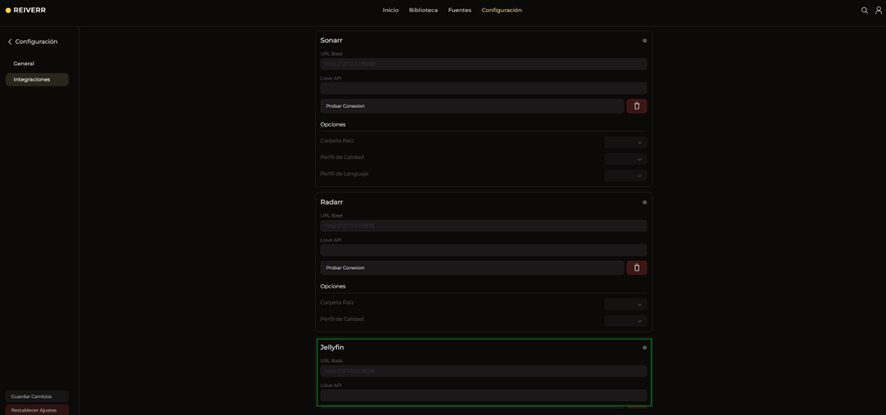Click the Radarr section heading

(332, 202)
